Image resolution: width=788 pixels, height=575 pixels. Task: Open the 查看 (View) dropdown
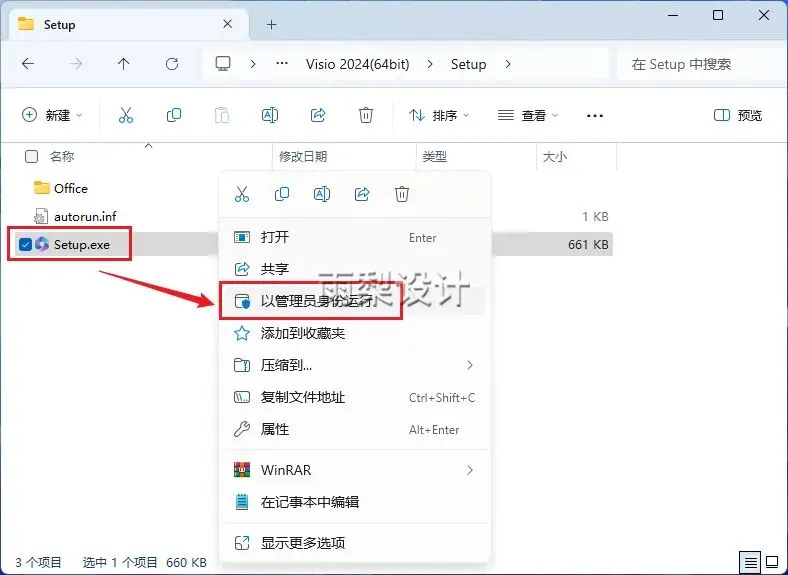pyautogui.click(x=528, y=116)
